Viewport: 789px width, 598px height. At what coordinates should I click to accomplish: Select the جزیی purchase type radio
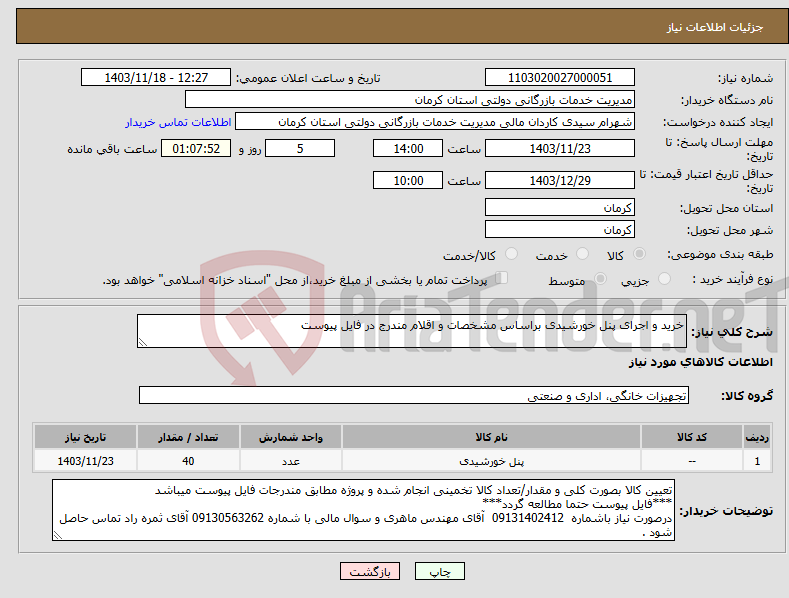pos(664,279)
